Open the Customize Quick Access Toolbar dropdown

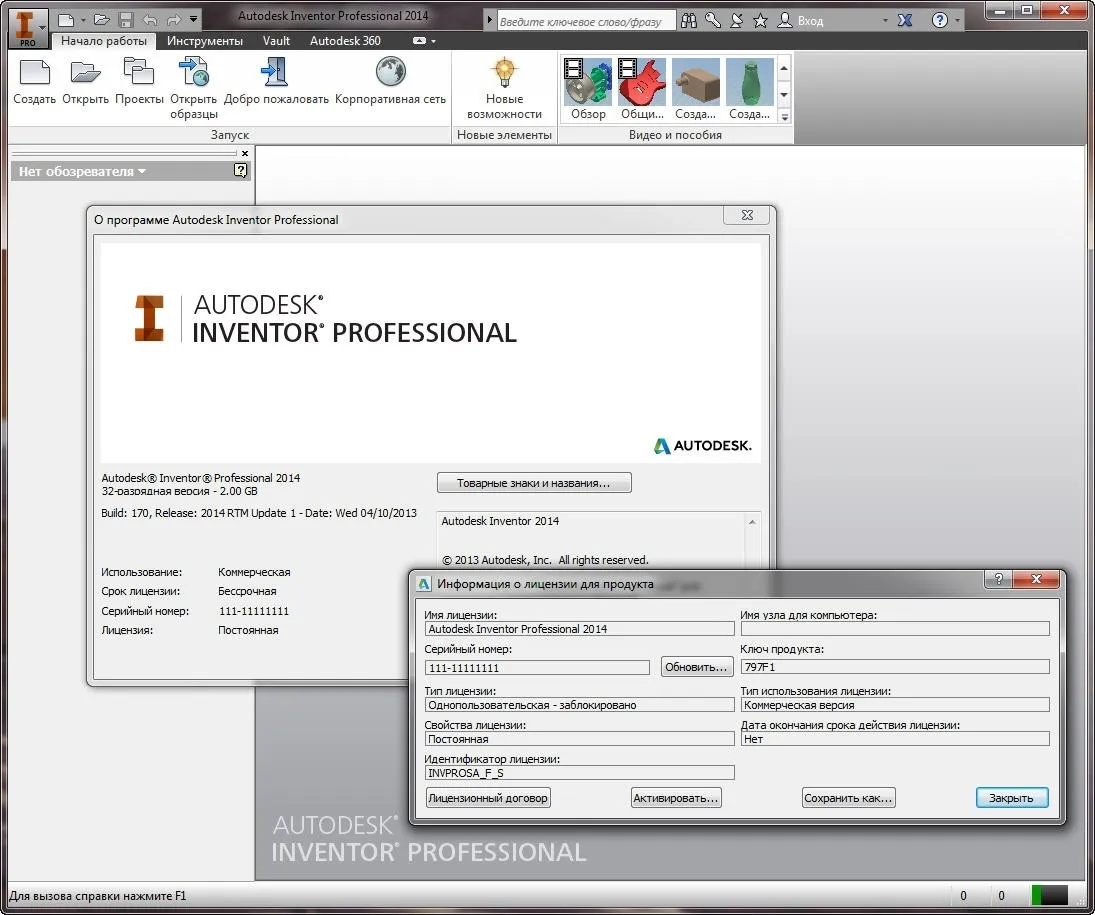[x=193, y=20]
